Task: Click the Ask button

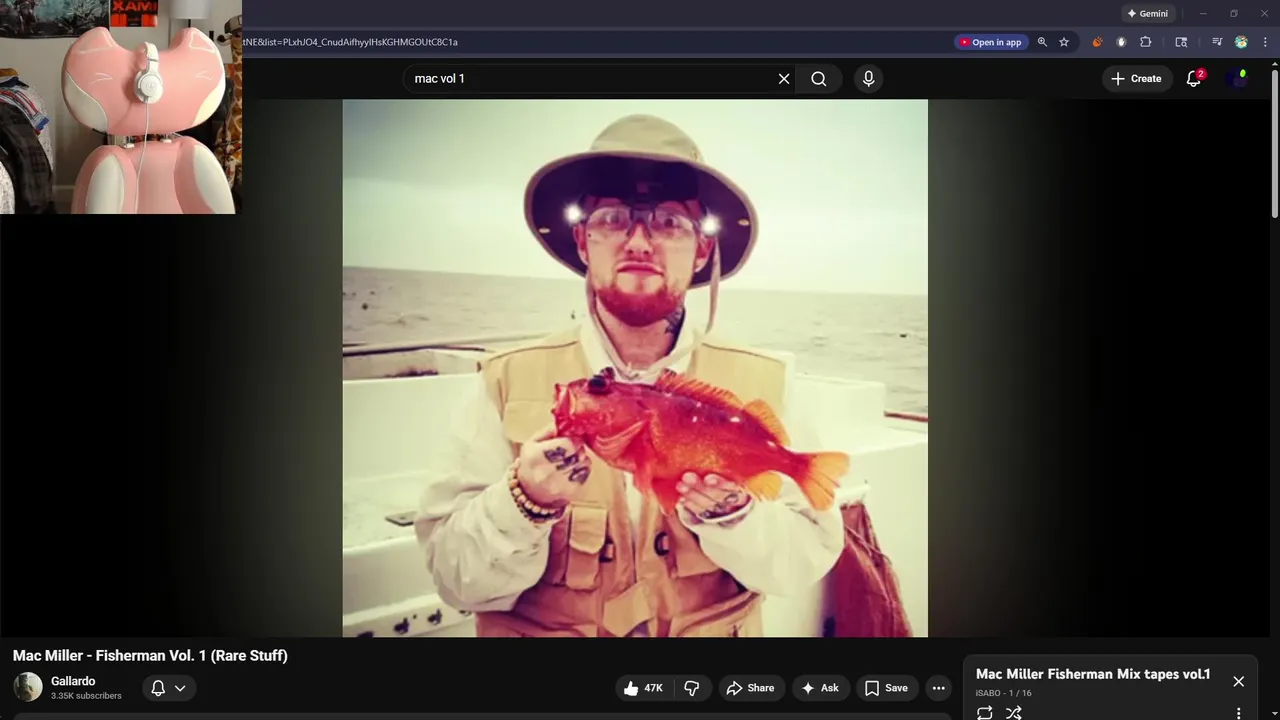Action: 820,688
